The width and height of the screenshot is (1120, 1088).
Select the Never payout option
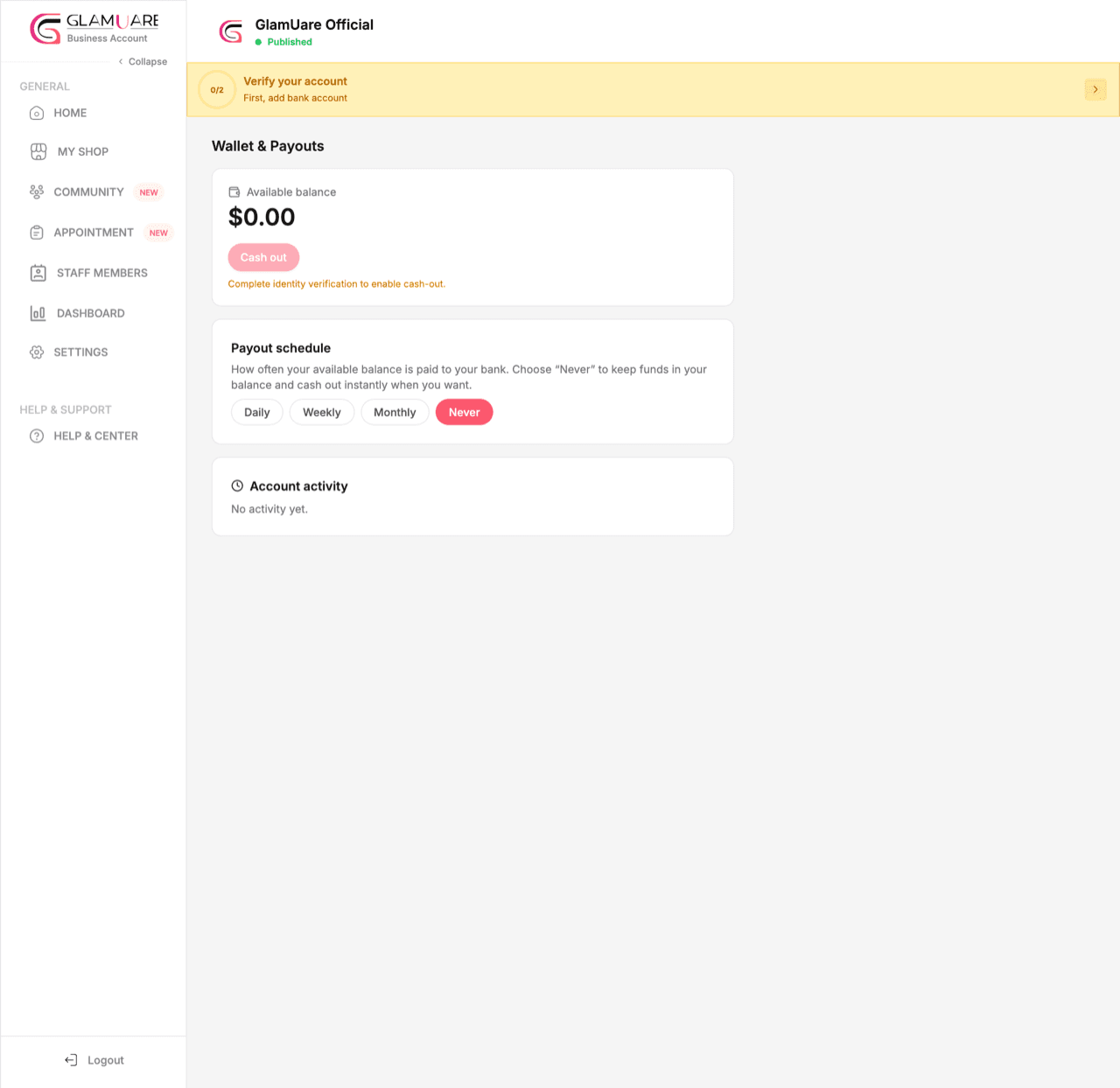(465, 412)
